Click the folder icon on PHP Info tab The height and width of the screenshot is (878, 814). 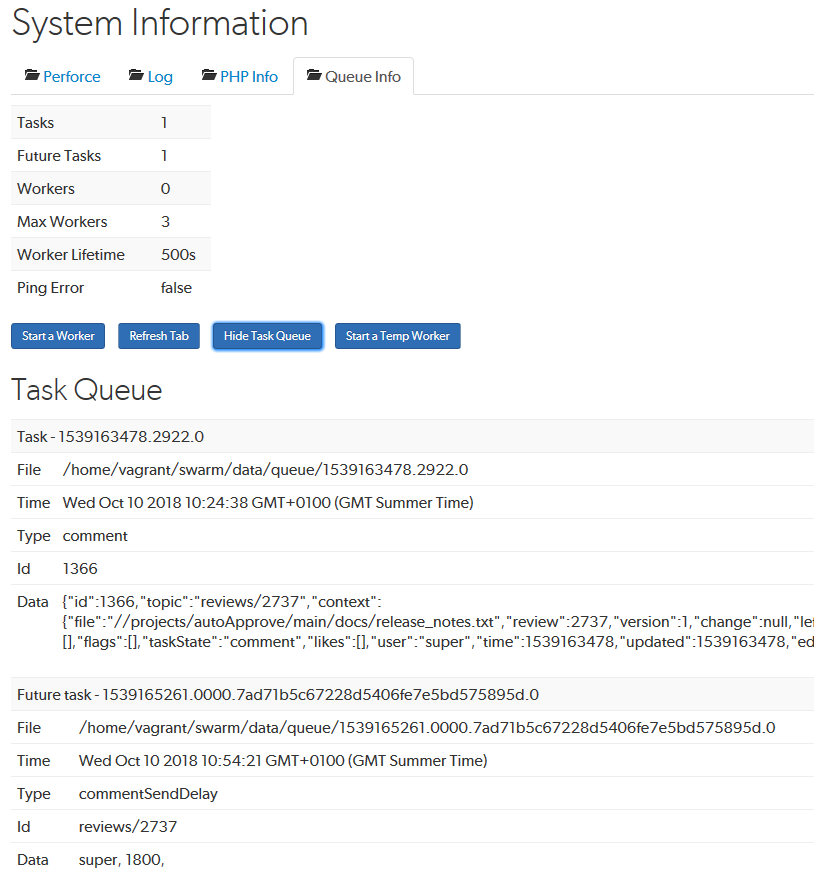point(209,75)
